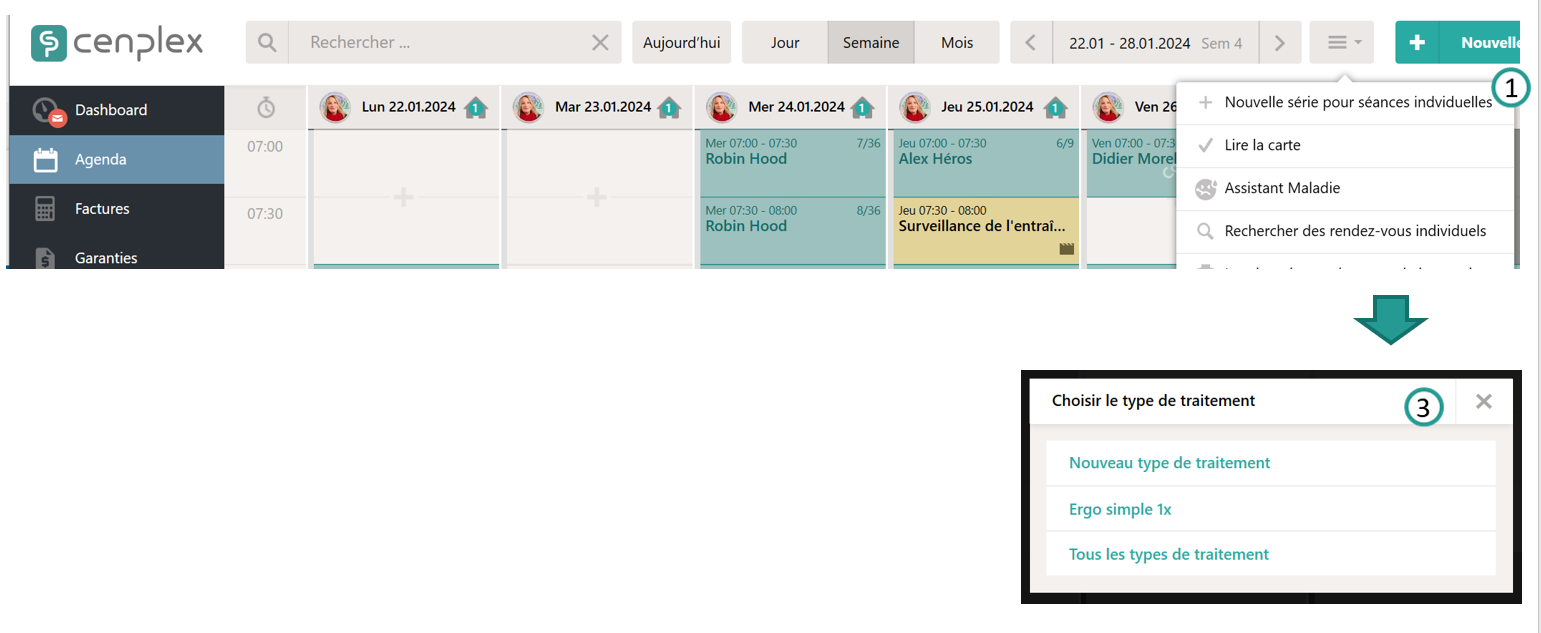Switch to Mois view
The image size is (1541, 633).
(x=957, y=43)
